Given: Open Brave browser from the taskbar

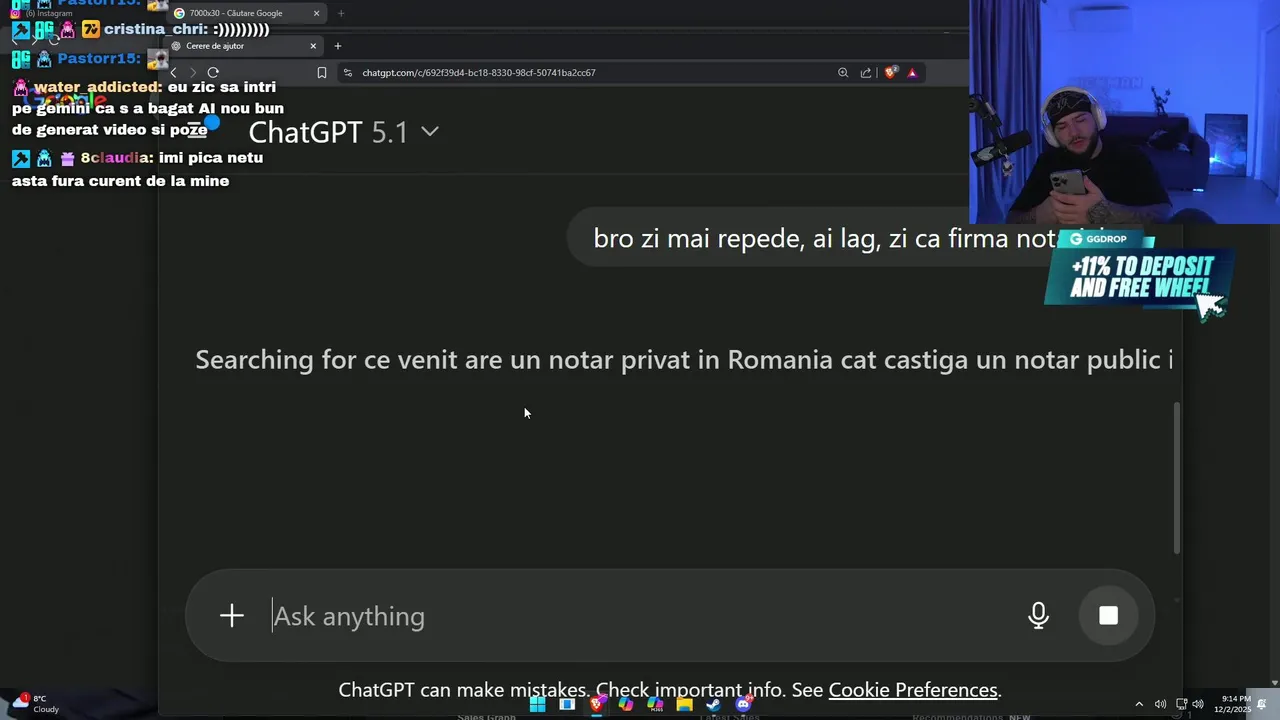Looking at the screenshot, I should coord(597,704).
